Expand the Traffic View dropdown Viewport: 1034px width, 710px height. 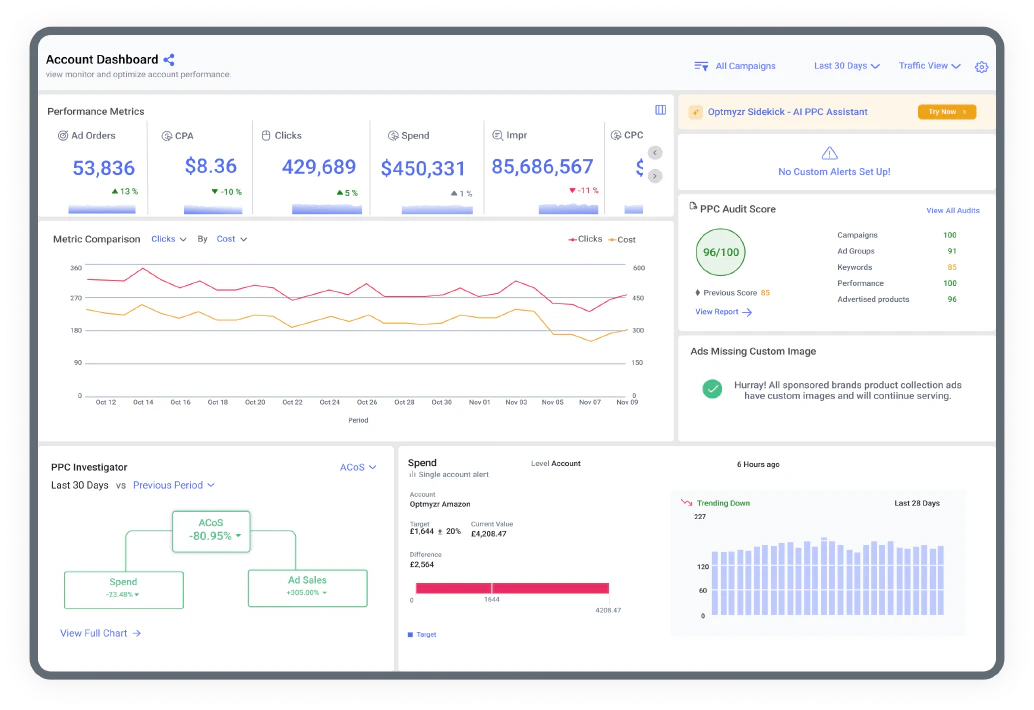point(929,66)
